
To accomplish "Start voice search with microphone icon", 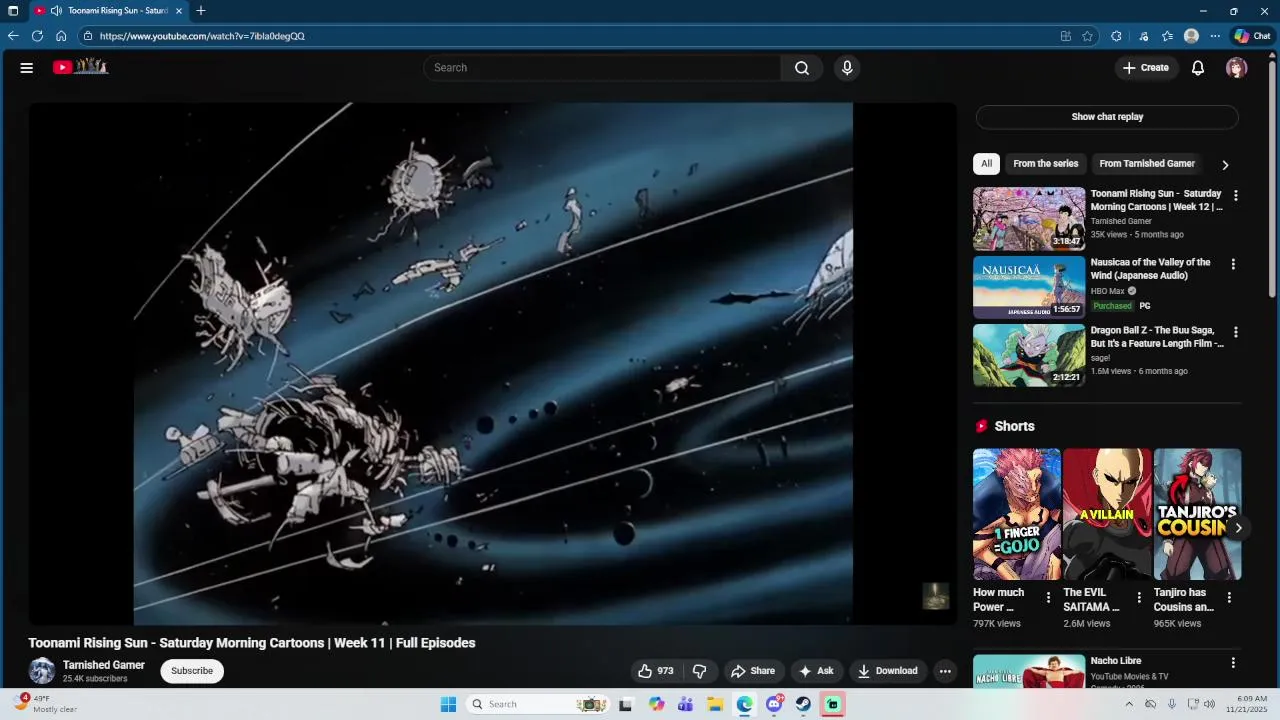I will (x=847, y=68).
